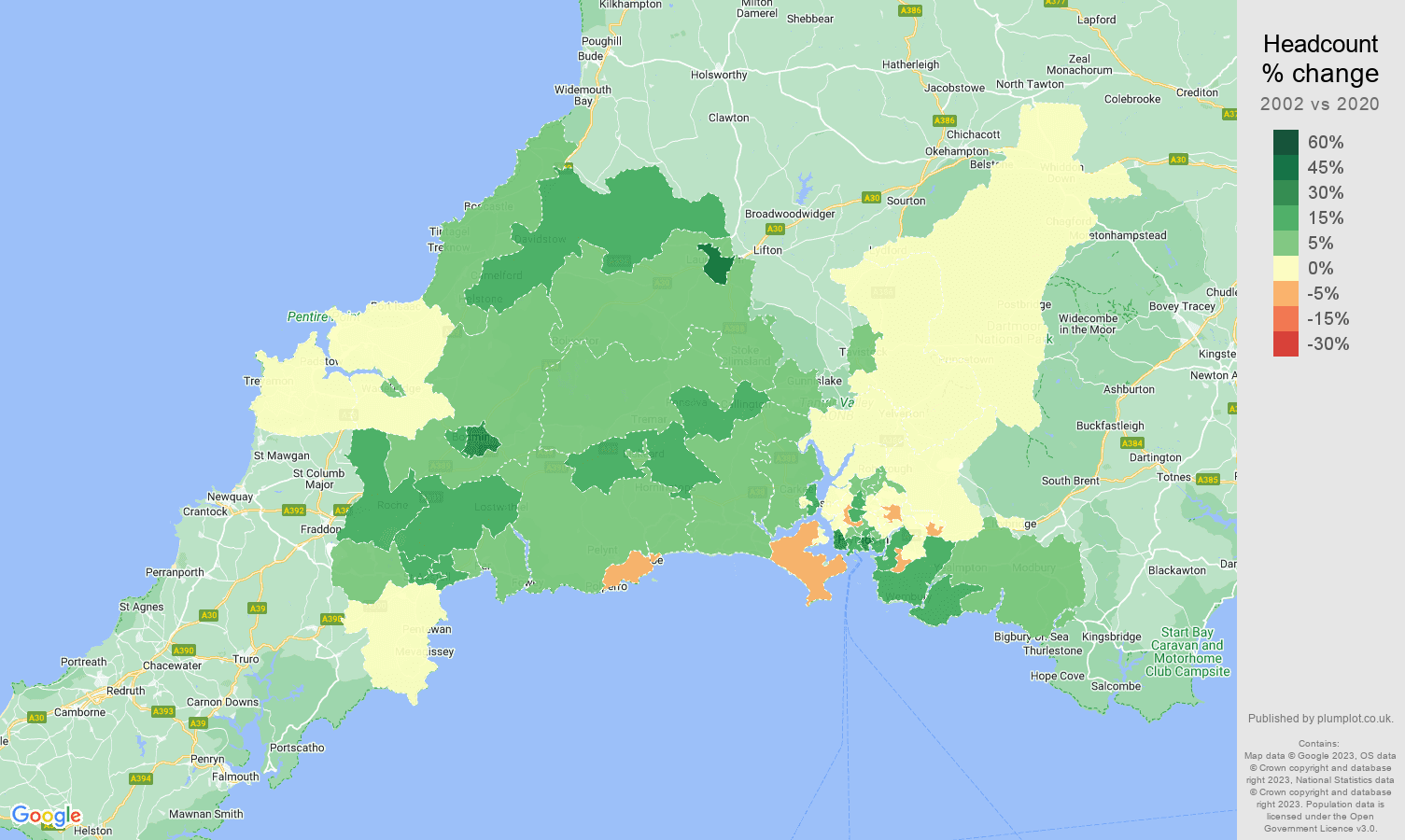1405x840 pixels.
Task: Select the 60% dark green legend swatch
Action: pos(1285,143)
